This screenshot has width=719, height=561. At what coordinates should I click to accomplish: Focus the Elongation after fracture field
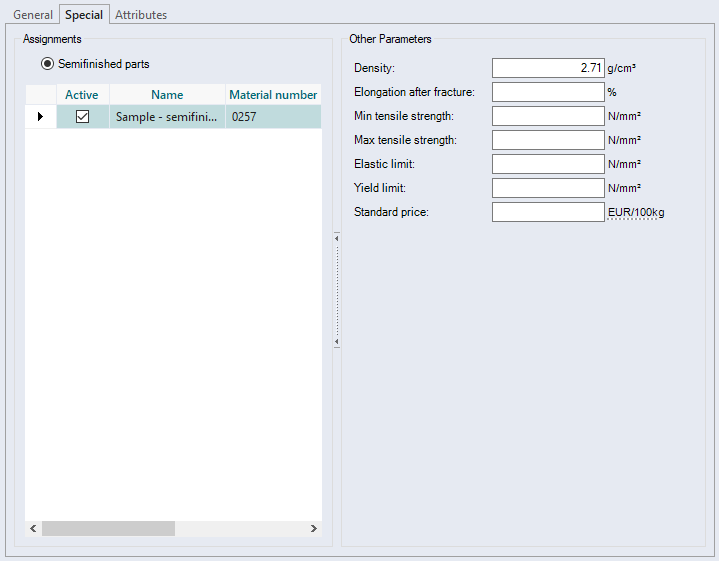[548, 92]
